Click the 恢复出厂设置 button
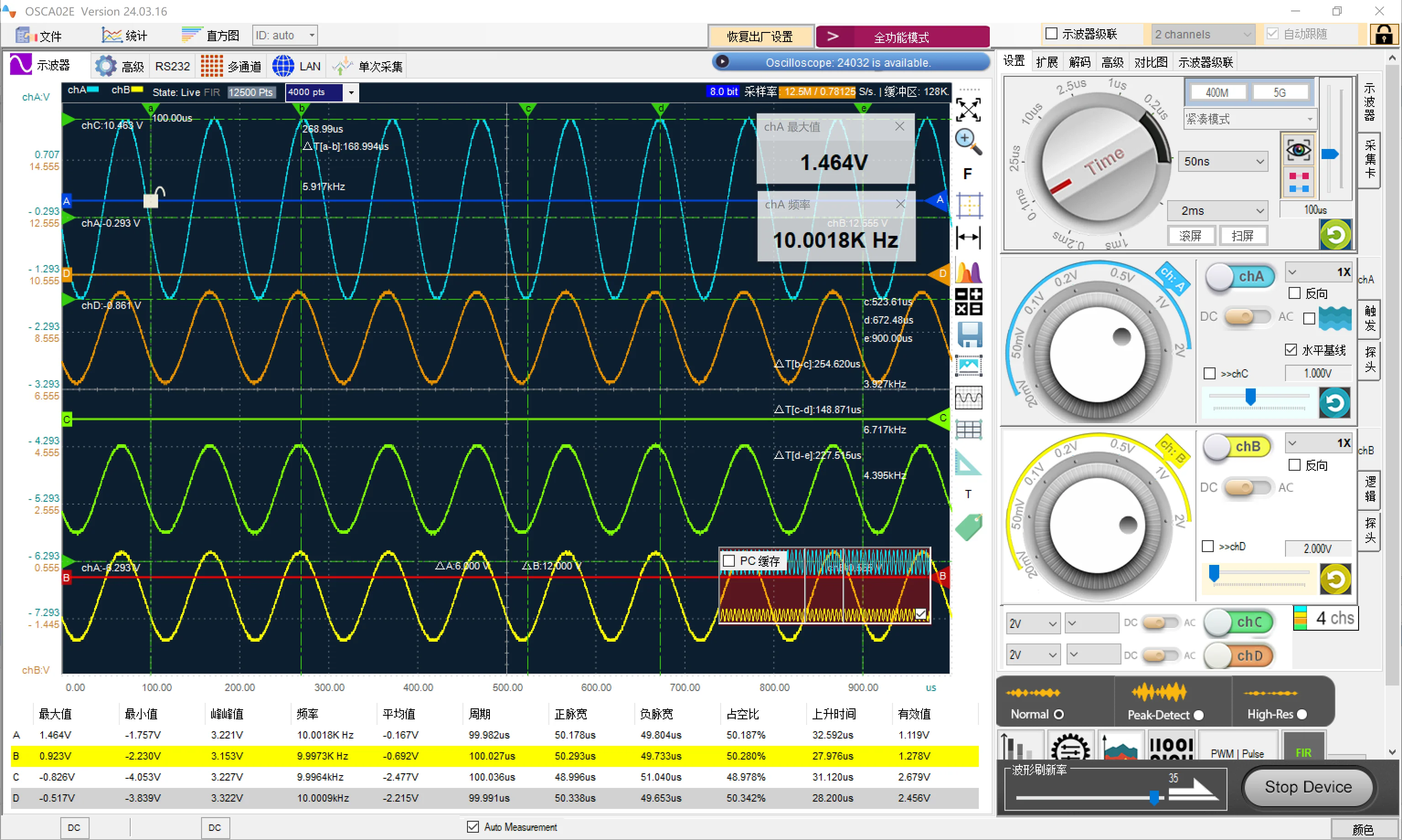Image resolution: width=1402 pixels, height=840 pixels. (x=759, y=37)
